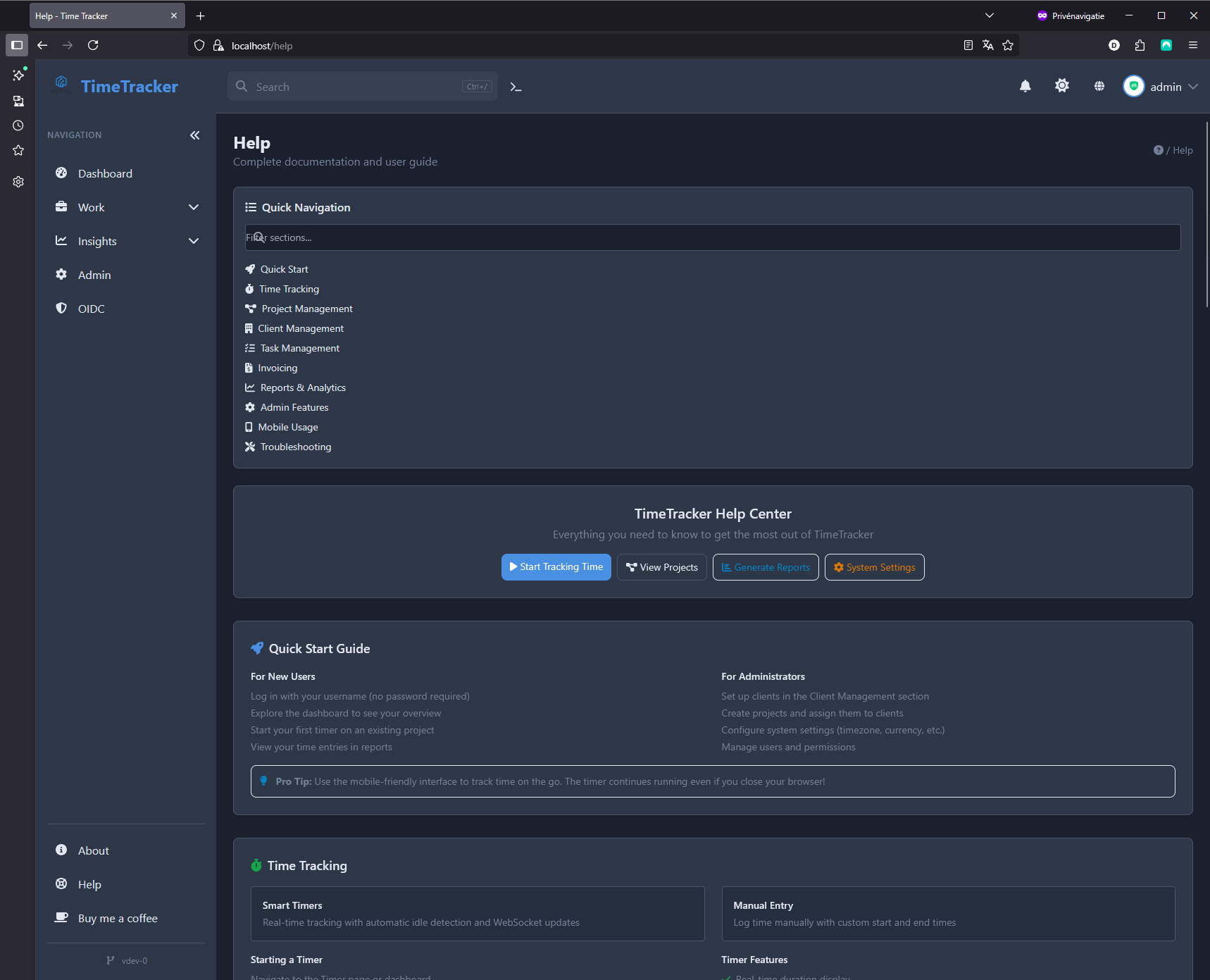The image size is (1210, 980).
Task: Collapse the navigation sidebar
Action: (x=195, y=135)
